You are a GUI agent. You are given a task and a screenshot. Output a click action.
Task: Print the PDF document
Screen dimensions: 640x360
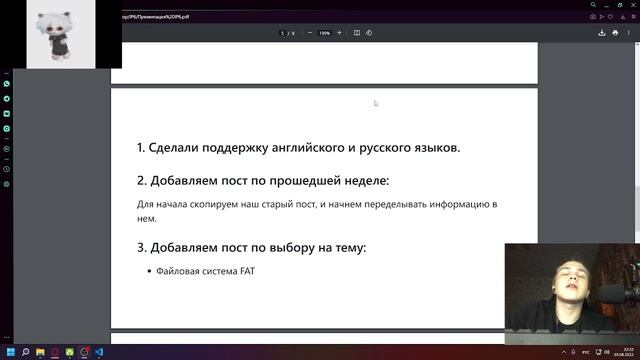coord(615,33)
